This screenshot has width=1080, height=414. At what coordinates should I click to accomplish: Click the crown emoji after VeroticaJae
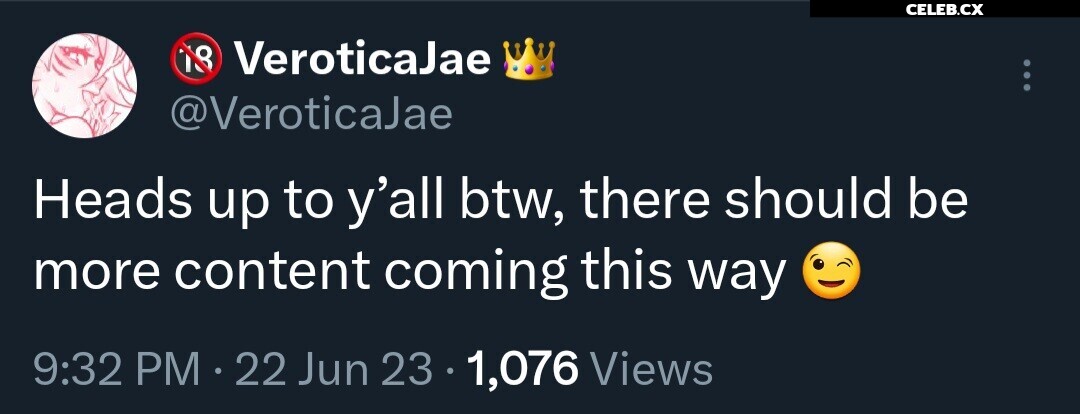pos(529,60)
